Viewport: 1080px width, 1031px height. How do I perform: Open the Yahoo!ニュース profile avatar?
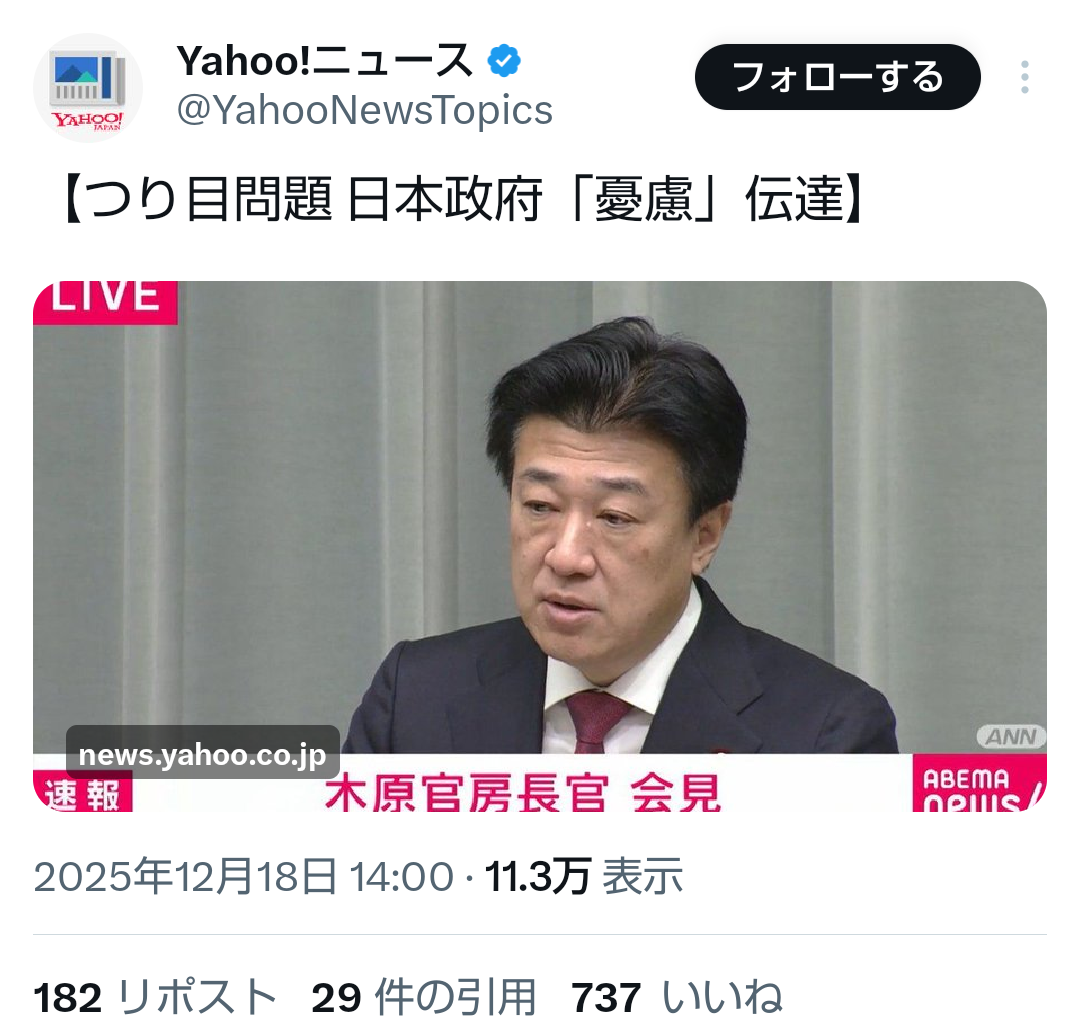tap(87, 87)
